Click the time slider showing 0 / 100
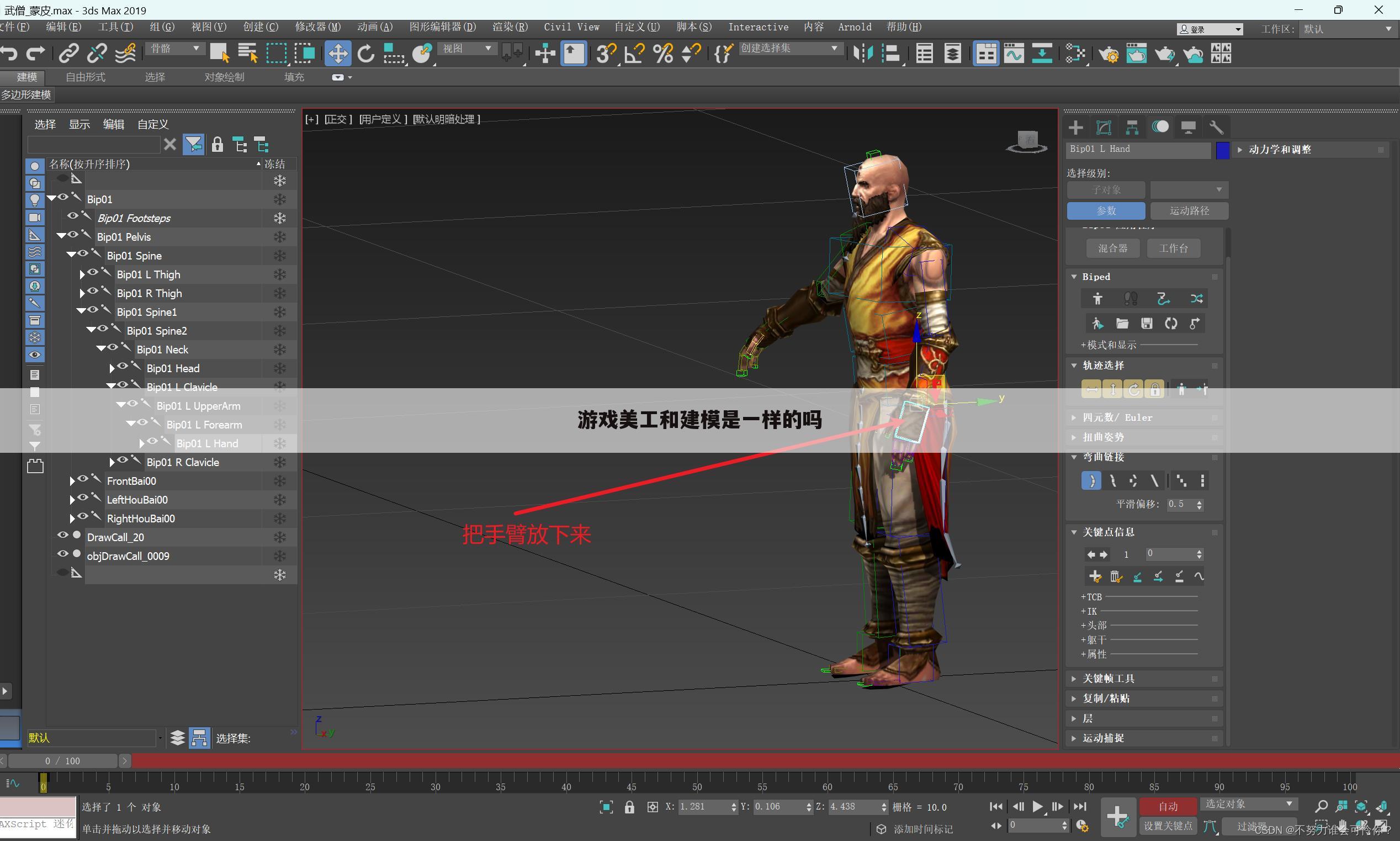 63,760
